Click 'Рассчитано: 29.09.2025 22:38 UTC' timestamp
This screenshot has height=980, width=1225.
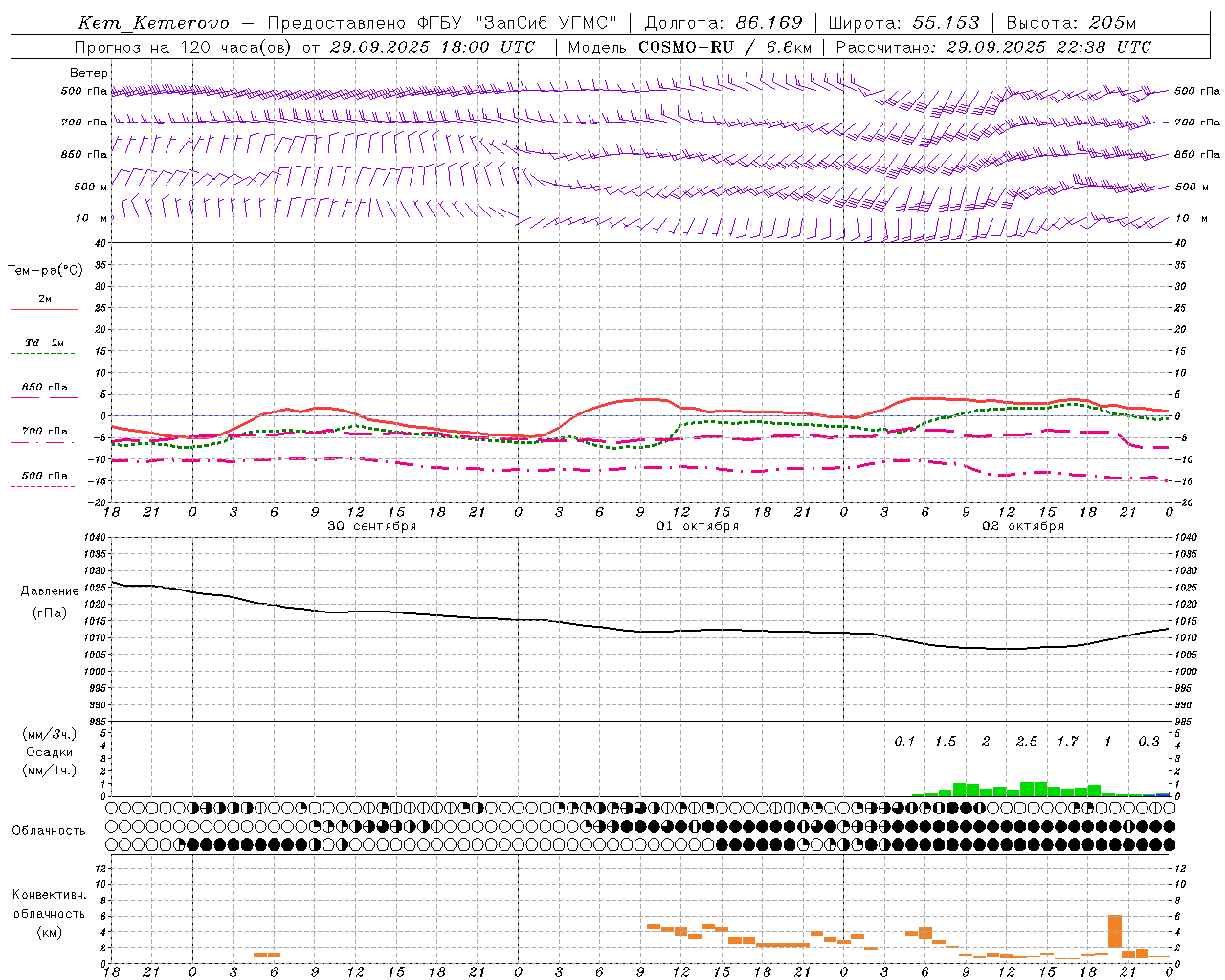click(x=993, y=47)
